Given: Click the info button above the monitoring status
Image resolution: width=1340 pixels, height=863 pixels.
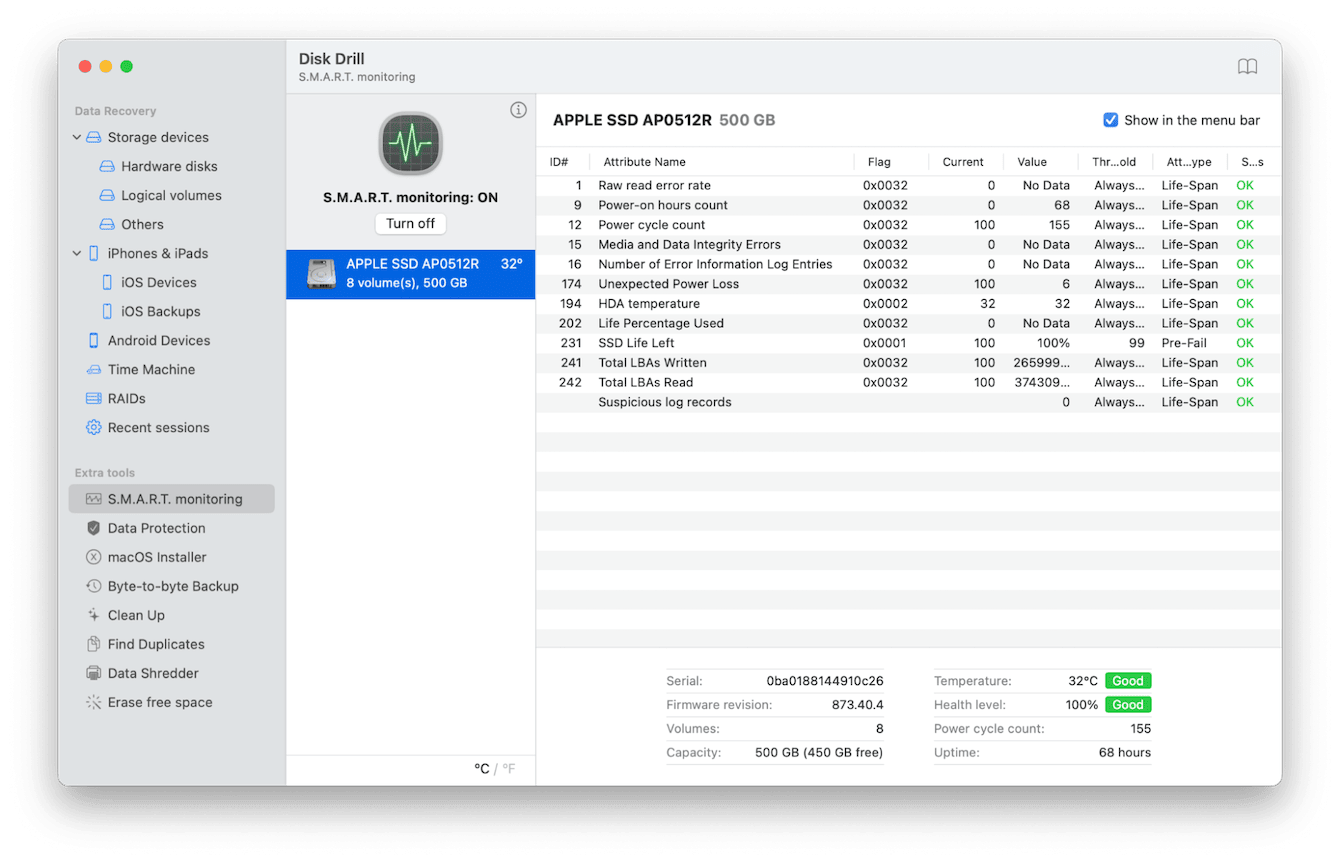Looking at the screenshot, I should pyautogui.click(x=518, y=110).
